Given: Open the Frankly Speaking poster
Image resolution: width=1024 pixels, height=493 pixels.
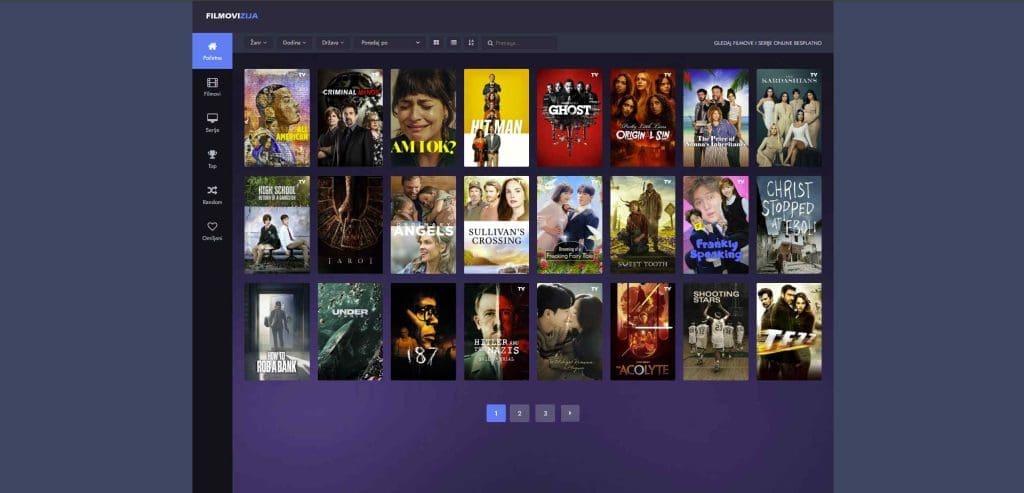Looking at the screenshot, I should click(716, 225).
